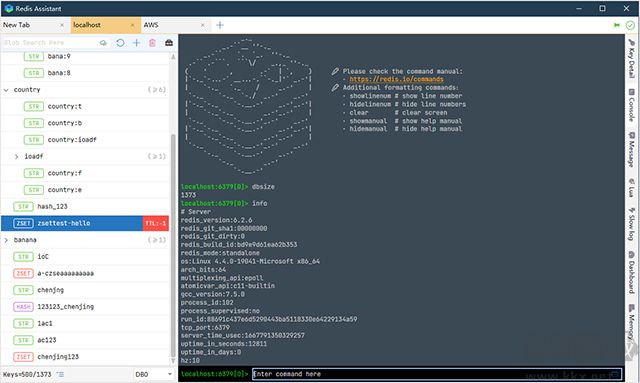Expand the banana folder
The image size is (640, 383).
tap(6, 240)
